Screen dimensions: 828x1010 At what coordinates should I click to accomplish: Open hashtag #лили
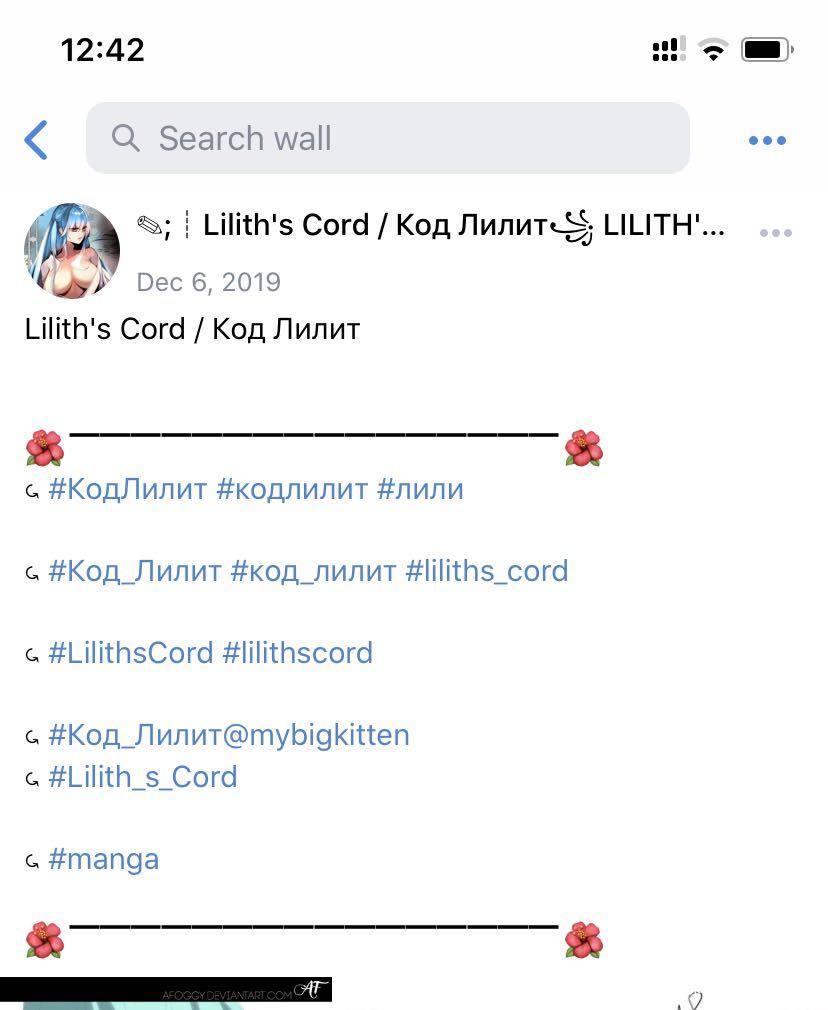click(420, 490)
